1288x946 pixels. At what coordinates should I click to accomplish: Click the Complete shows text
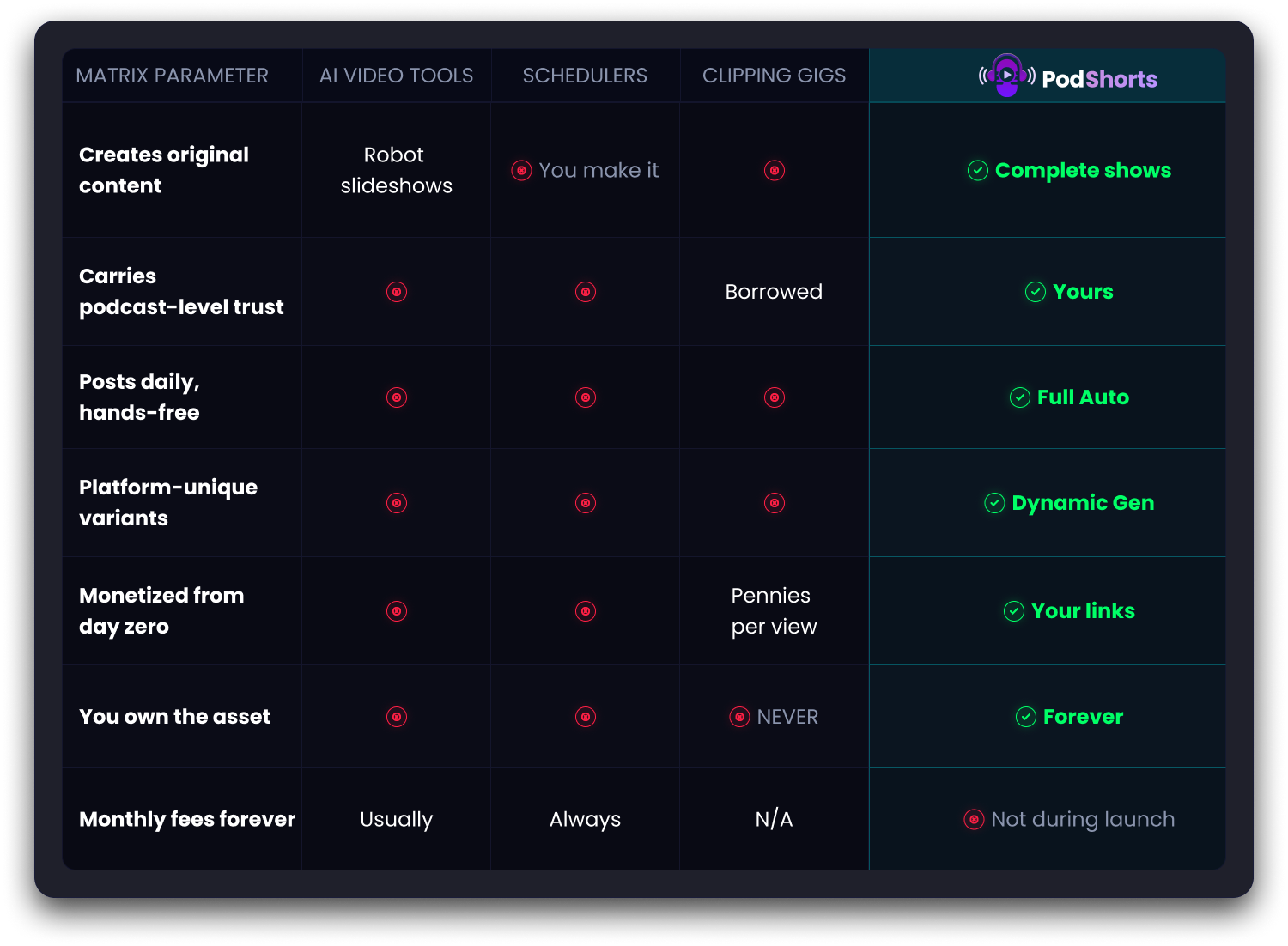pos(1083,171)
